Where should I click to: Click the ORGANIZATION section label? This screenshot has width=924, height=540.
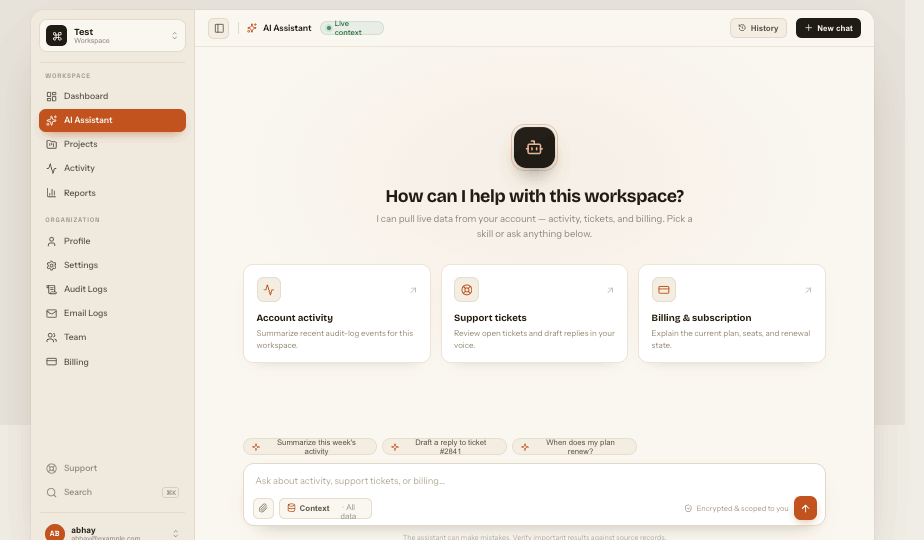pyautogui.click(x=72, y=220)
